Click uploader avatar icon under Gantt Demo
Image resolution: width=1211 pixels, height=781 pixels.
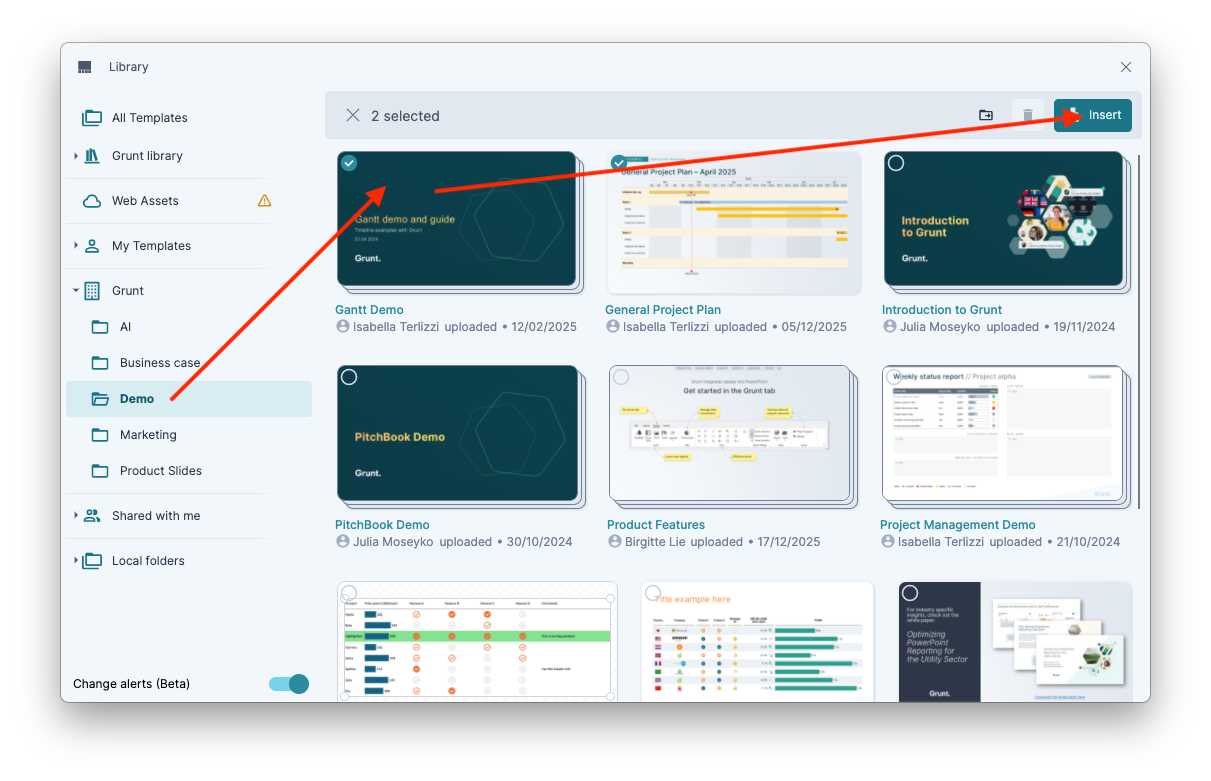(x=343, y=327)
